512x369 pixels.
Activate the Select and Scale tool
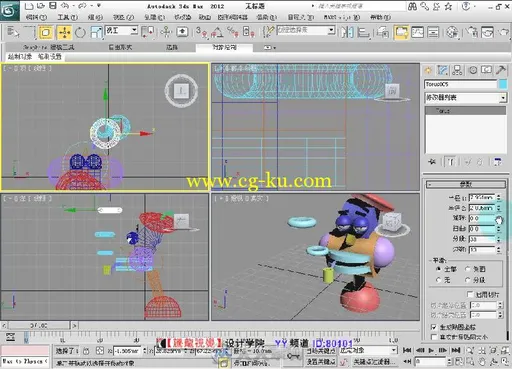pyautogui.click(x=96, y=32)
